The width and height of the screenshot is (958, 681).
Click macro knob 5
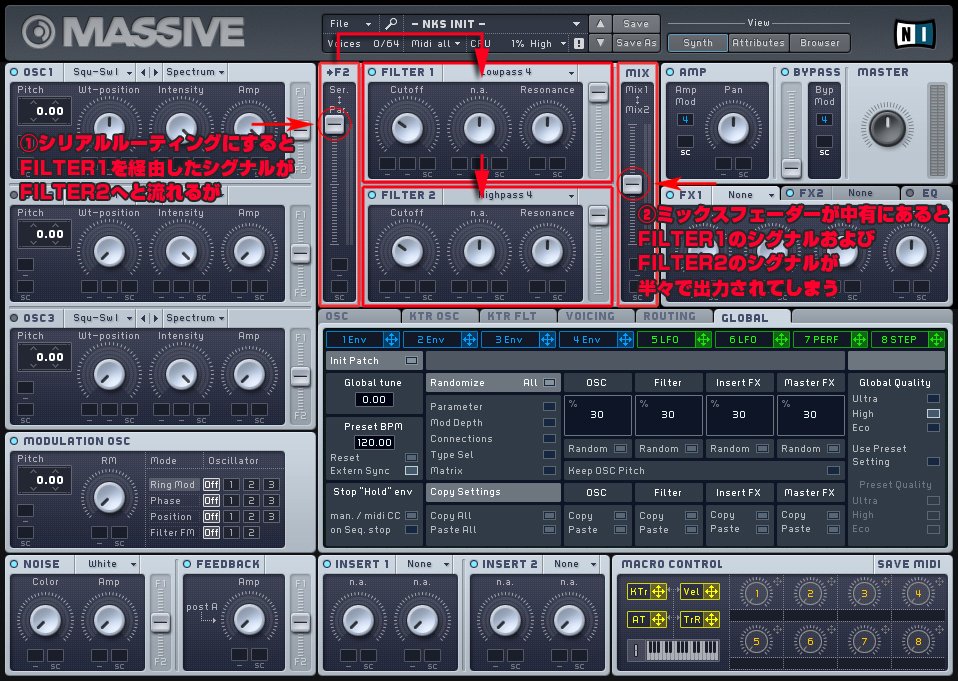pos(756,641)
